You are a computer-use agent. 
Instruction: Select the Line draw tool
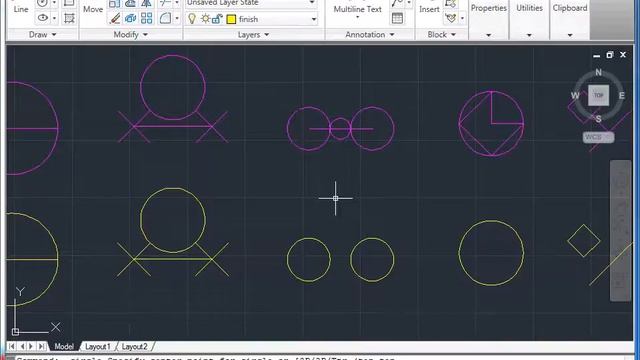click(x=20, y=8)
